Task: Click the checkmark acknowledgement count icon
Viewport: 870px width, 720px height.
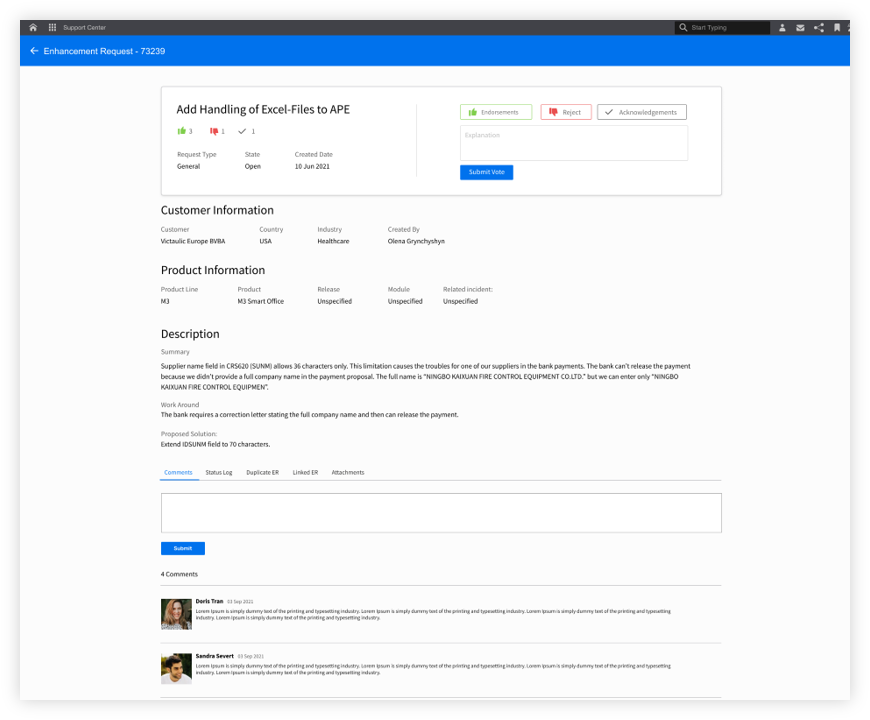Action: 242,131
